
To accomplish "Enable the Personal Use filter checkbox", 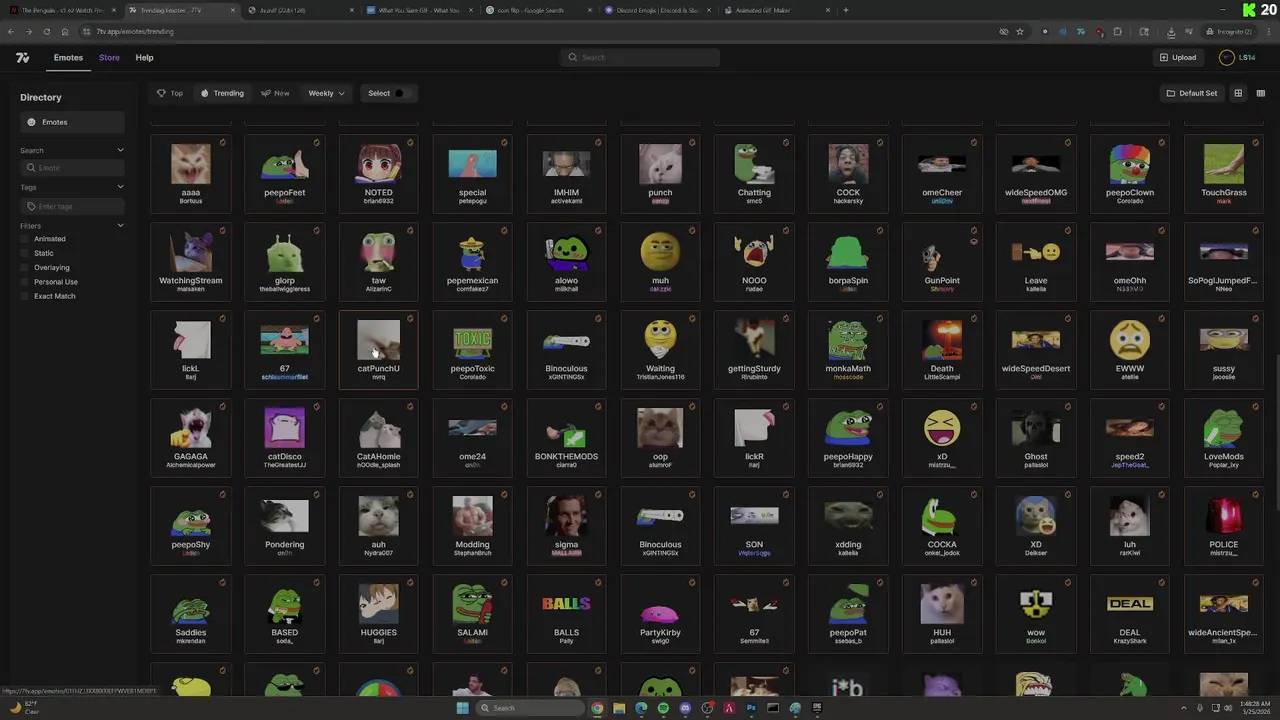I will tap(27, 282).
